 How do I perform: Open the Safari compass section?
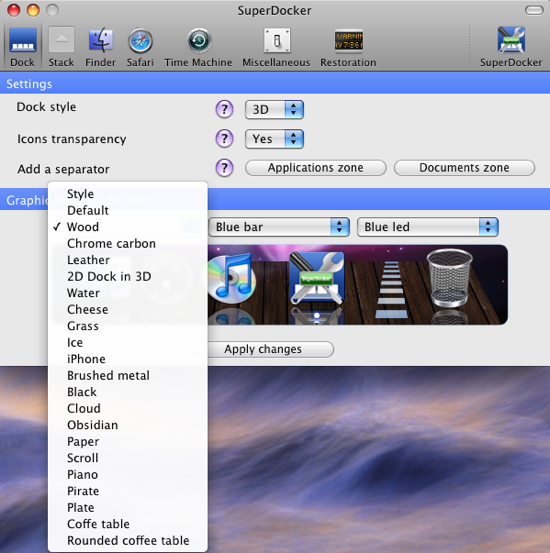pos(140,47)
